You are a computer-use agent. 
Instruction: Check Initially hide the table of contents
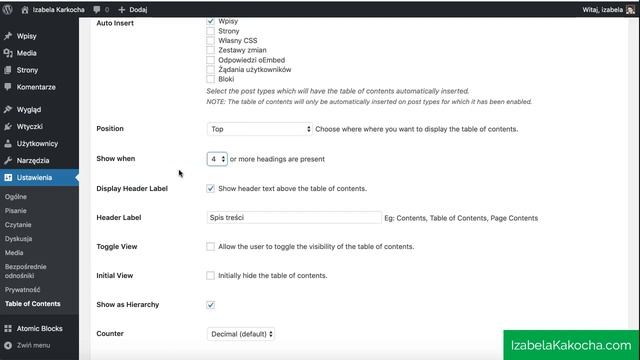tap(210, 276)
